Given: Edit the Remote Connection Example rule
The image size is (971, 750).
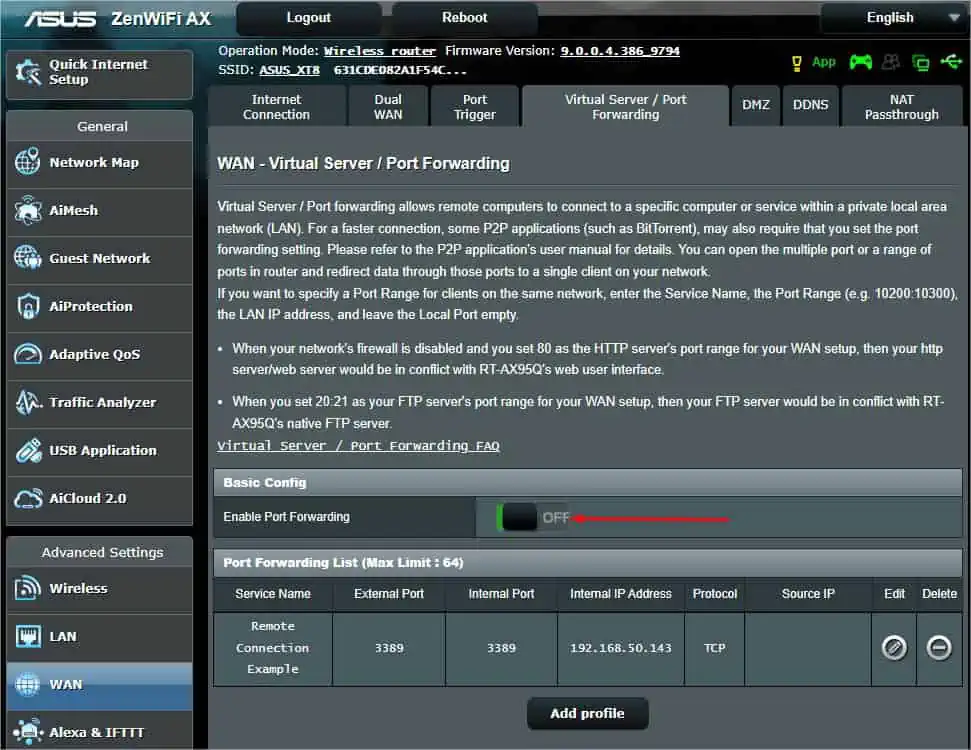Looking at the screenshot, I should [x=892, y=648].
